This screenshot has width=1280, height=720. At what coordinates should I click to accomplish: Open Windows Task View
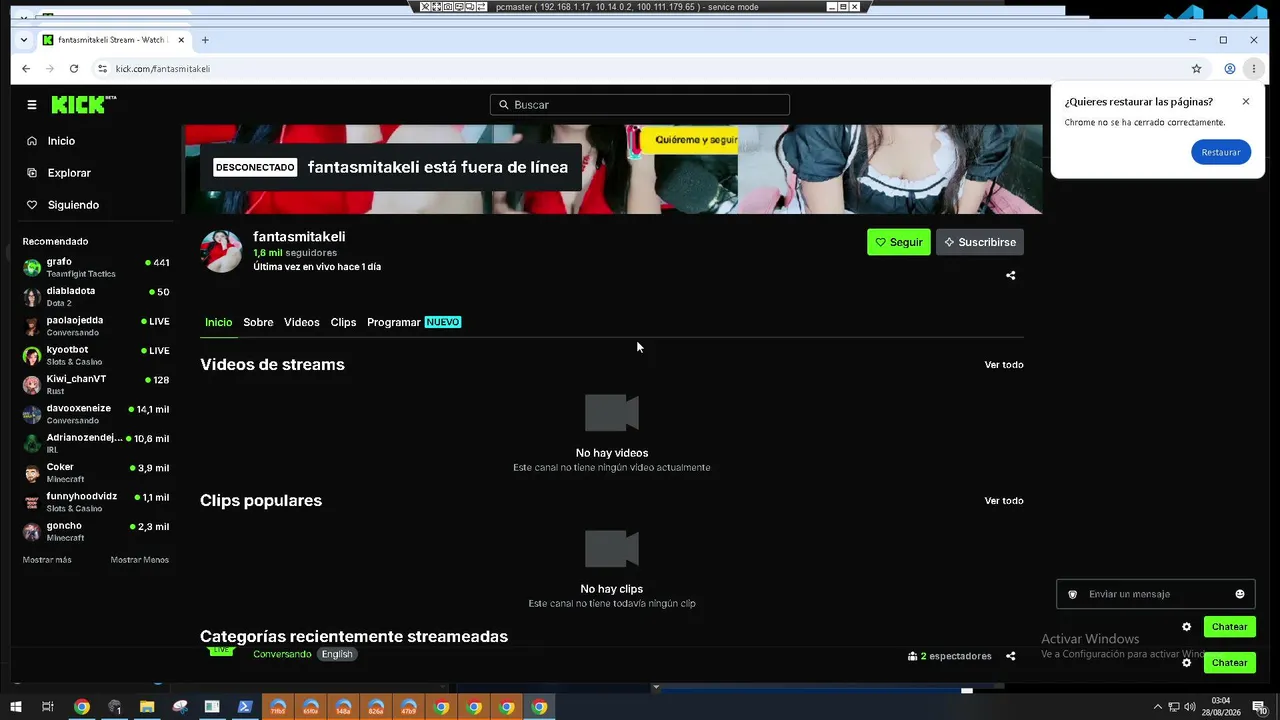(48, 707)
